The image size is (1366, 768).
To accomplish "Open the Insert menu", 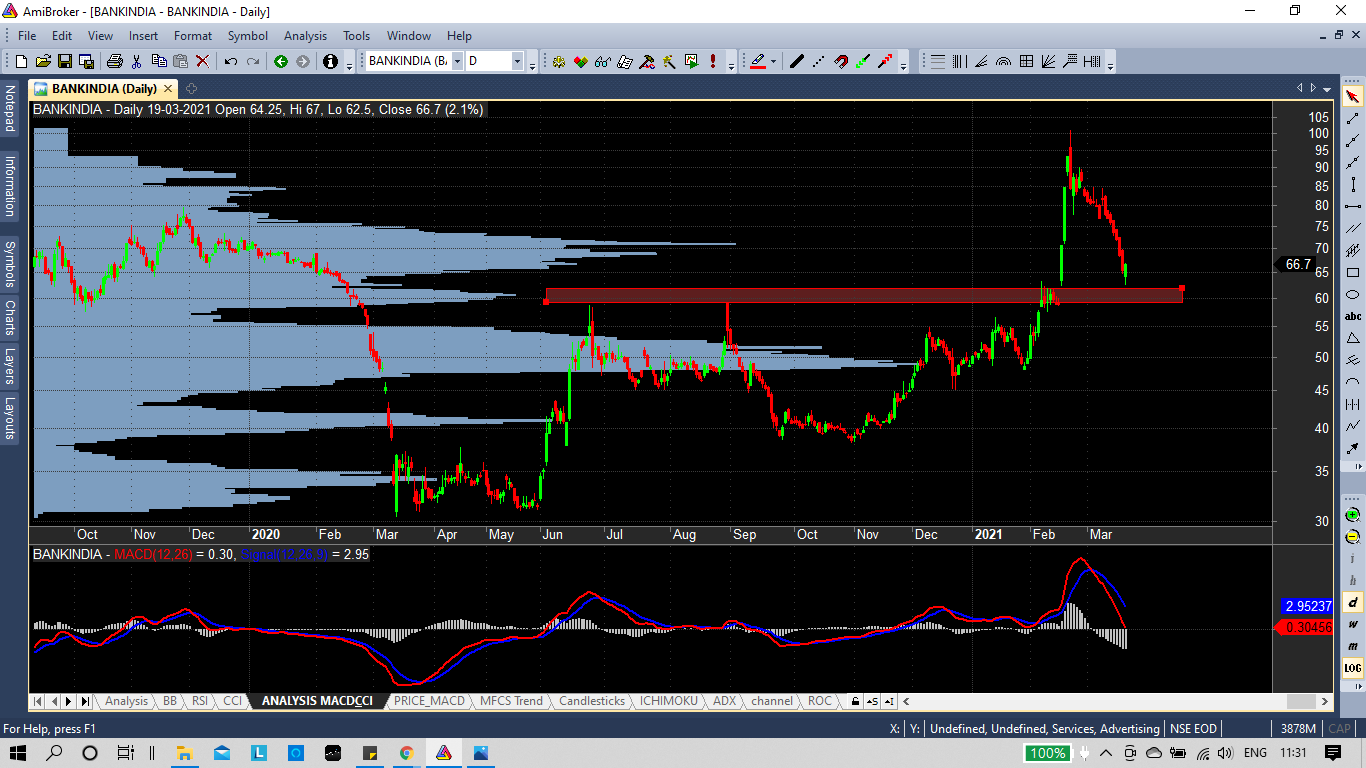I will click(x=143, y=36).
